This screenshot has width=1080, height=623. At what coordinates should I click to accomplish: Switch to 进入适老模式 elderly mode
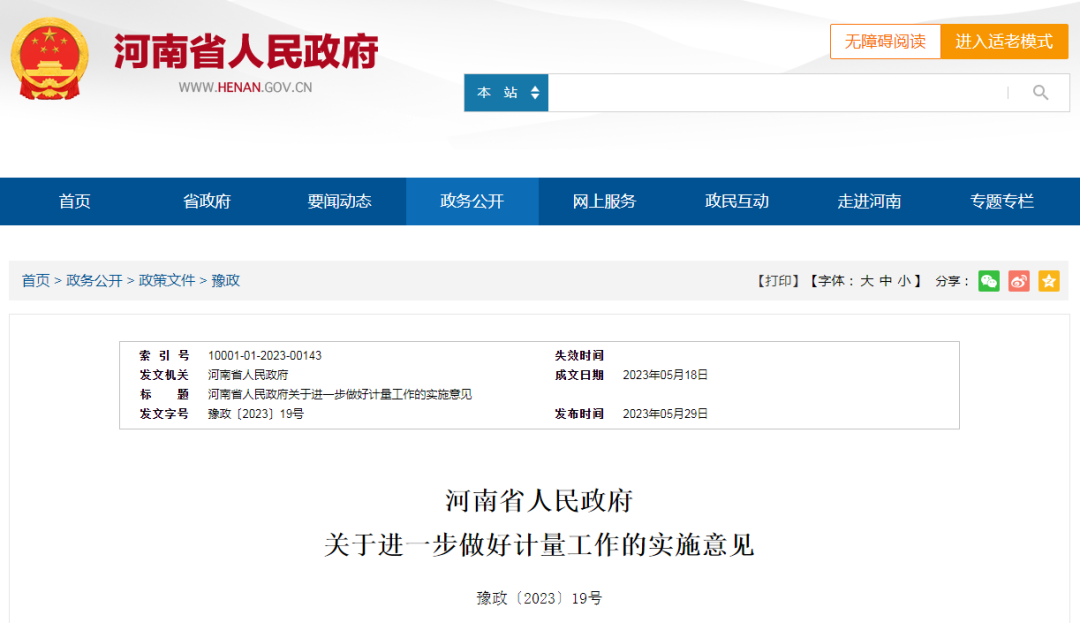coord(1004,42)
